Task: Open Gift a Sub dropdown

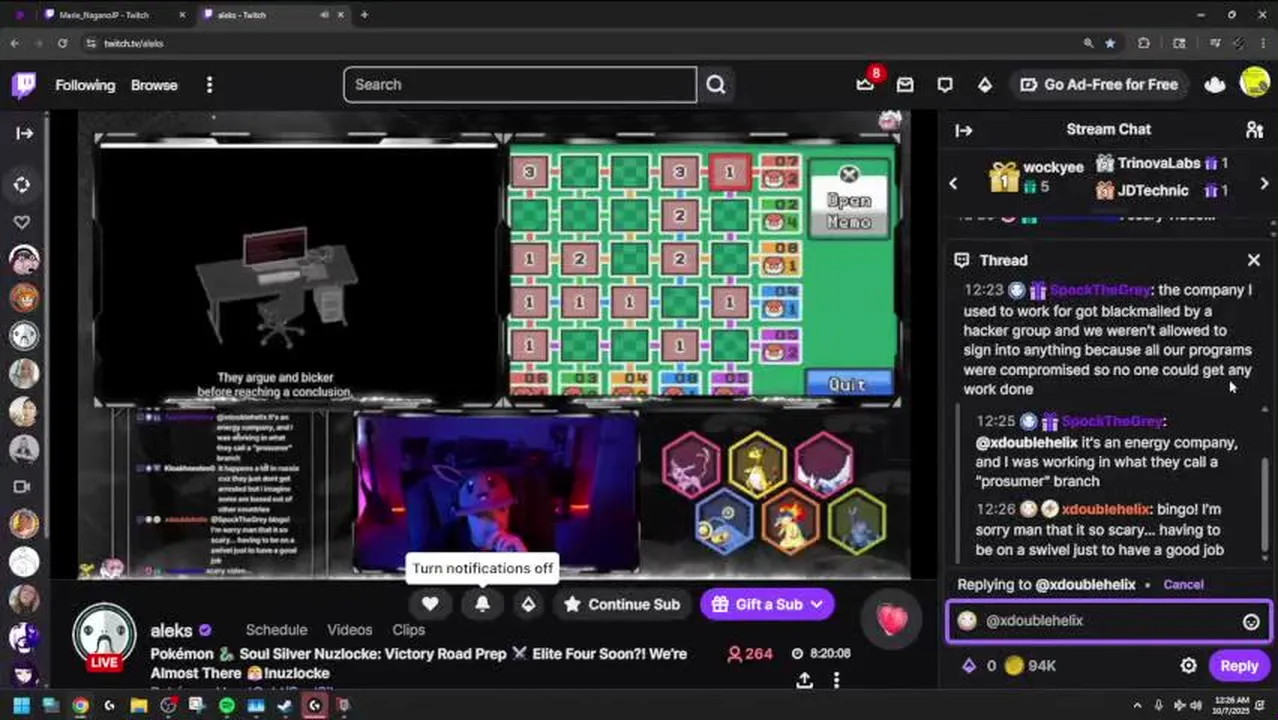Action: pyautogui.click(x=767, y=604)
